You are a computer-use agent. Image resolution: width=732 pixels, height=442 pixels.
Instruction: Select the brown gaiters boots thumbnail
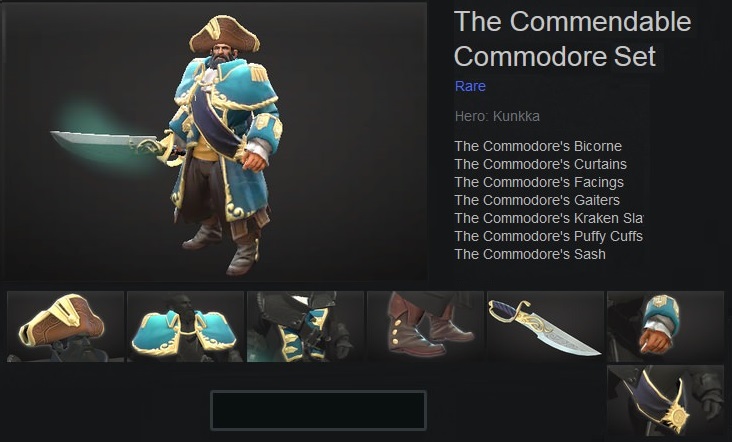[425, 326]
